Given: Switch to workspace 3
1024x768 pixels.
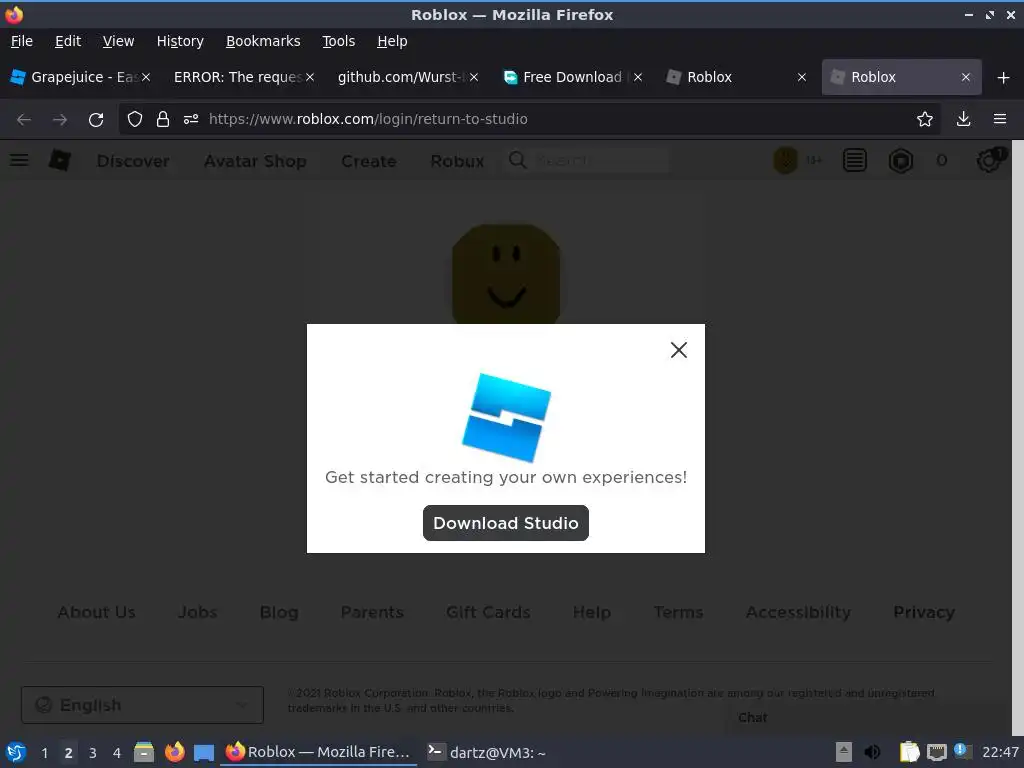Looking at the screenshot, I should pos(93,753).
